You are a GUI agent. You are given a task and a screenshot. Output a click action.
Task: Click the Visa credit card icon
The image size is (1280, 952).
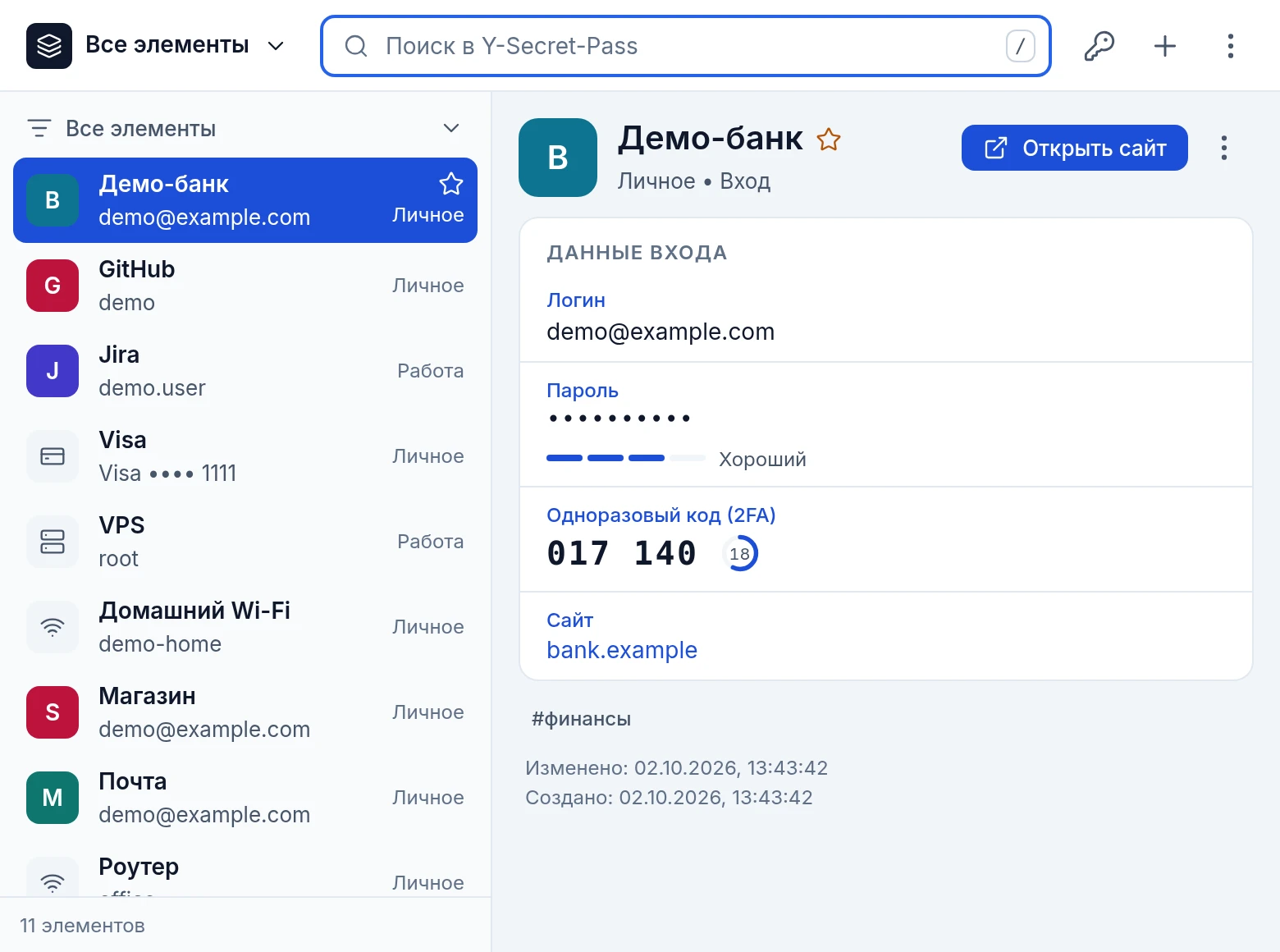pos(53,456)
